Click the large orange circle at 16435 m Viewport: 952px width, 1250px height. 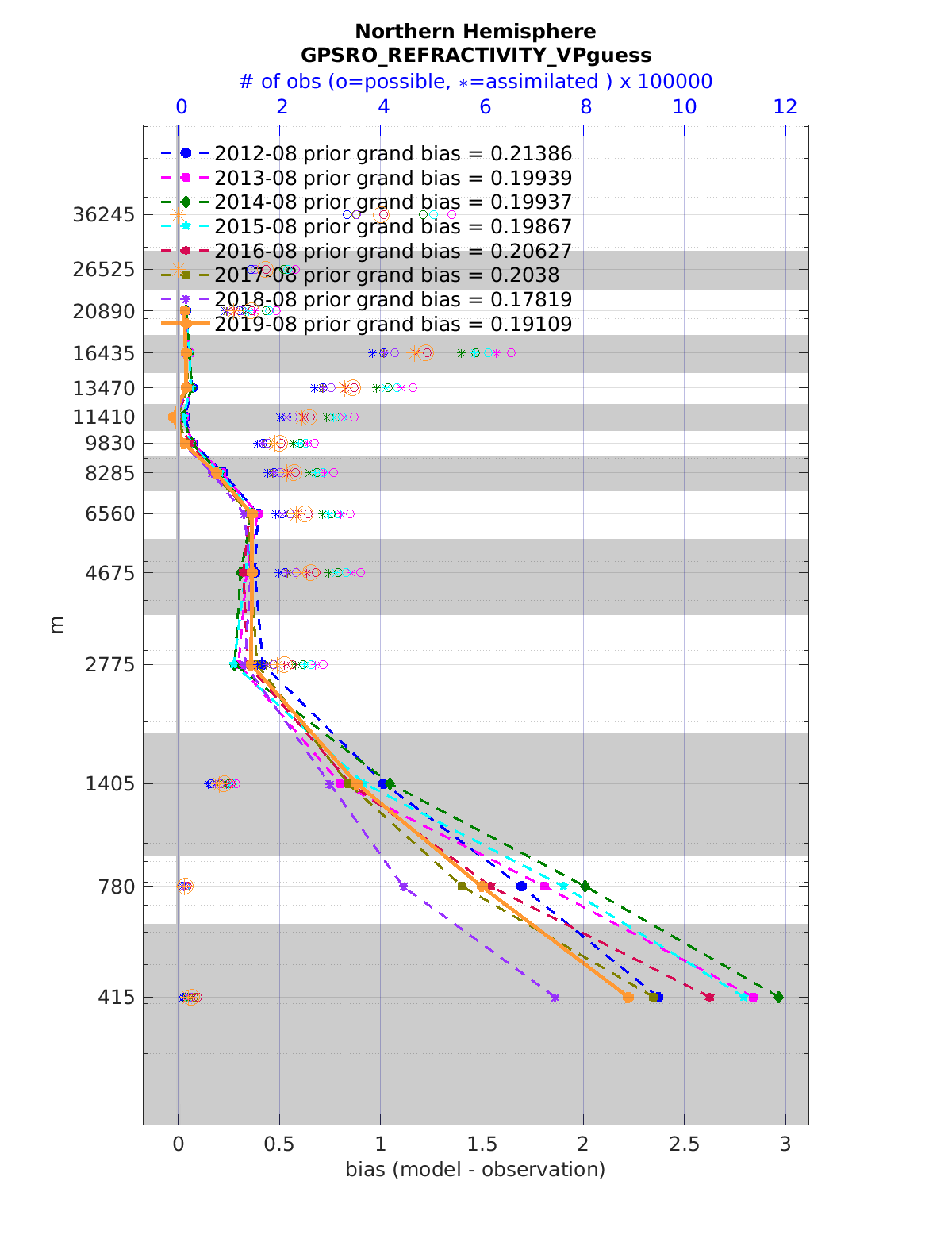coord(426,352)
